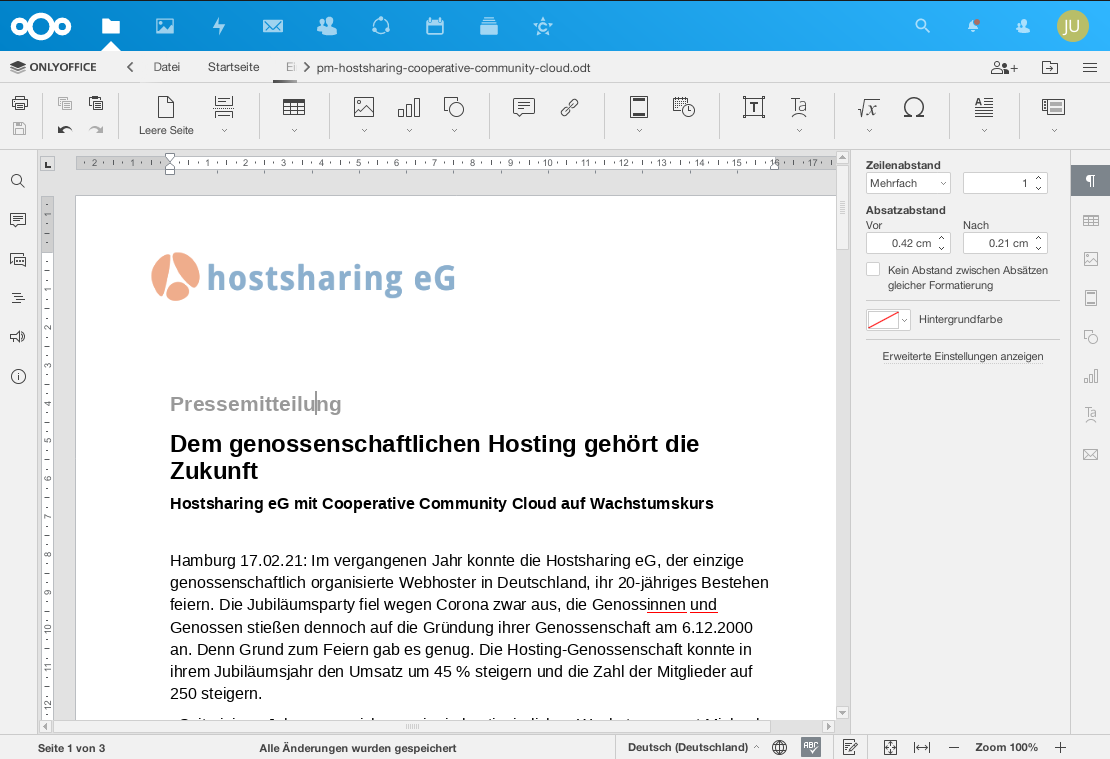
Task: Open the find search icon in left sidebar
Action: pyautogui.click(x=18, y=181)
